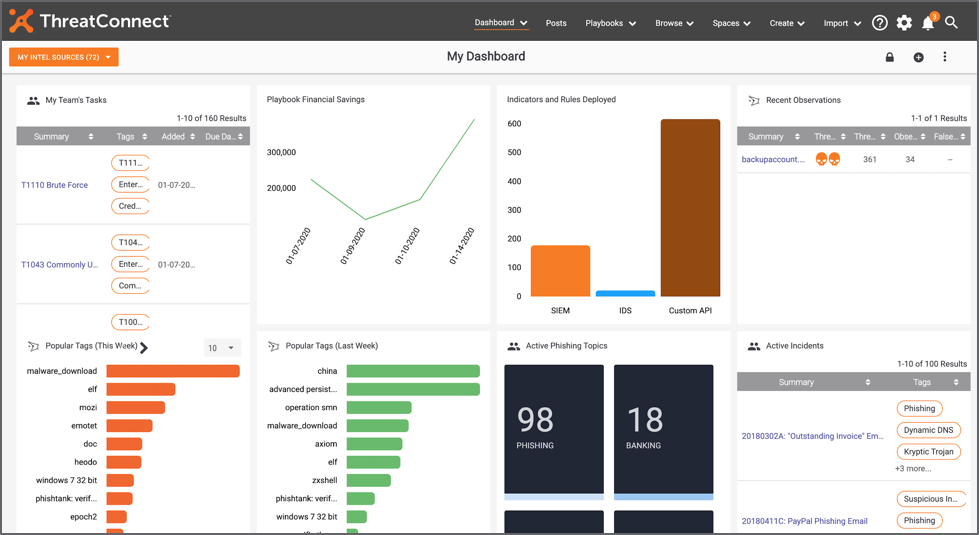The height and width of the screenshot is (535, 979).
Task: Click the Com... tag pill
Action: click(x=130, y=285)
